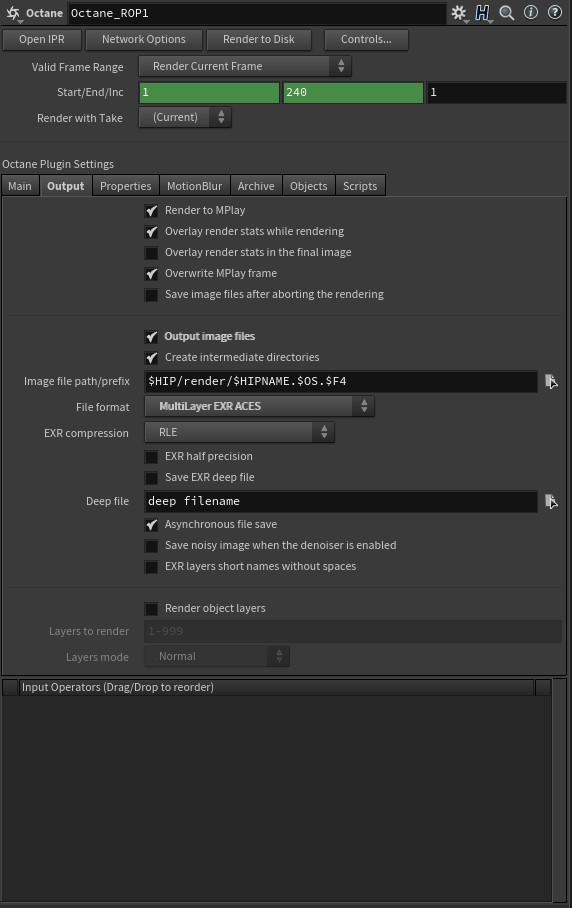This screenshot has height=908, width=572.
Task: Click the Image file path/prefix field
Action: (x=340, y=381)
